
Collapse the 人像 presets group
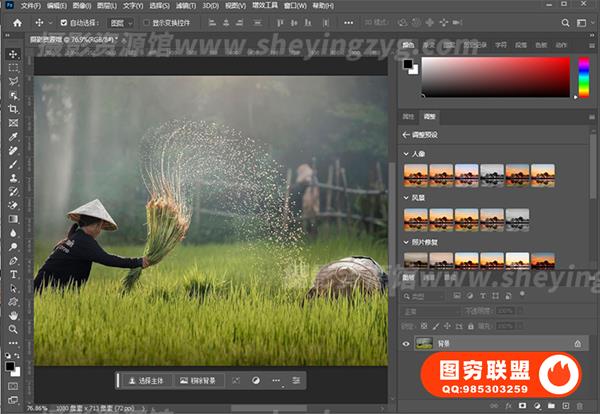(x=406, y=154)
